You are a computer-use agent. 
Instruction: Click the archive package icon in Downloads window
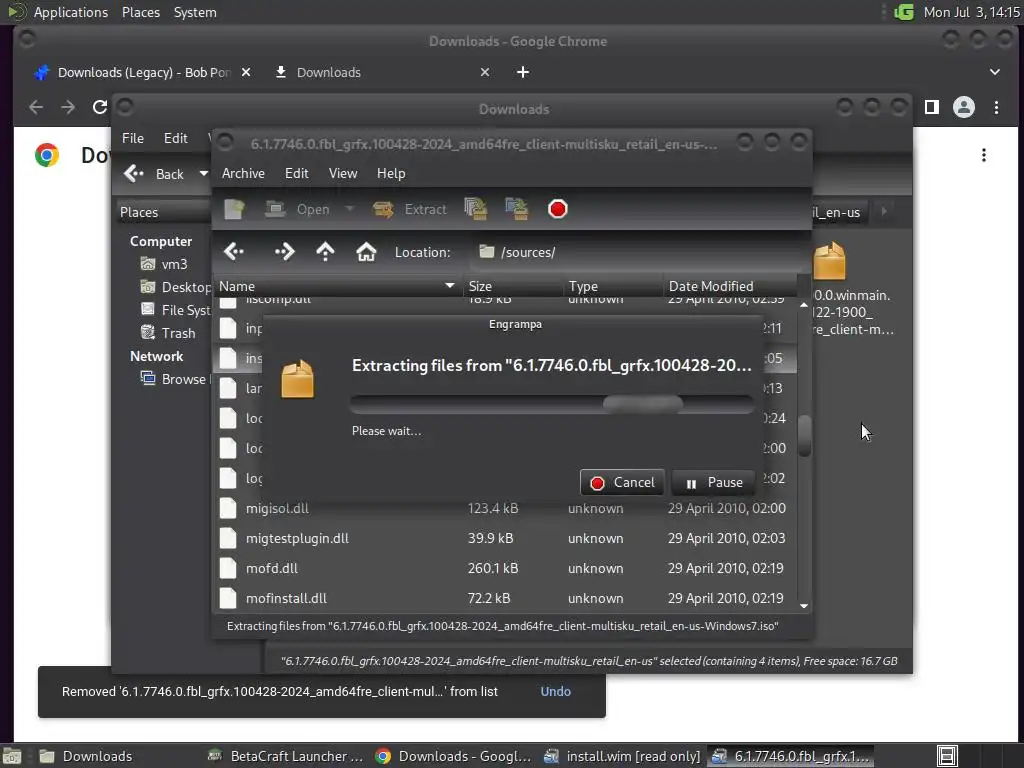(829, 261)
